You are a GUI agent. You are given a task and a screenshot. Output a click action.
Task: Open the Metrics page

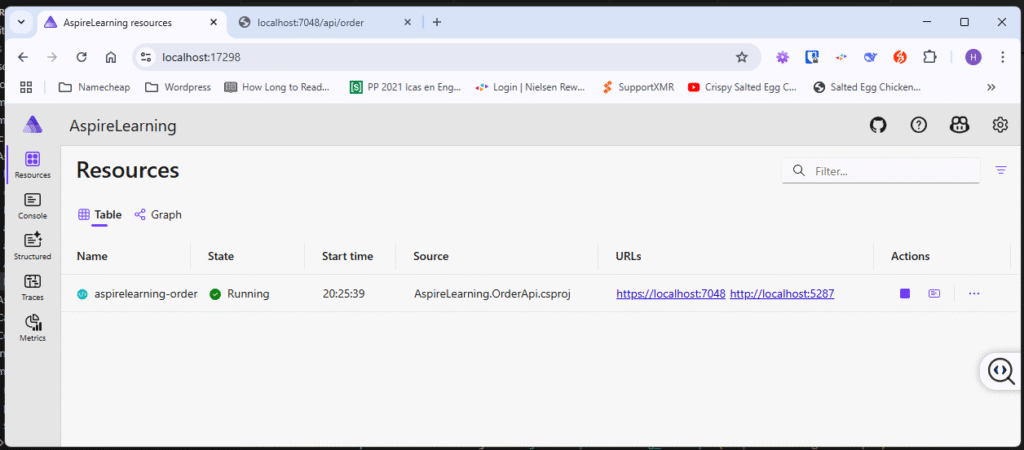(x=32, y=329)
